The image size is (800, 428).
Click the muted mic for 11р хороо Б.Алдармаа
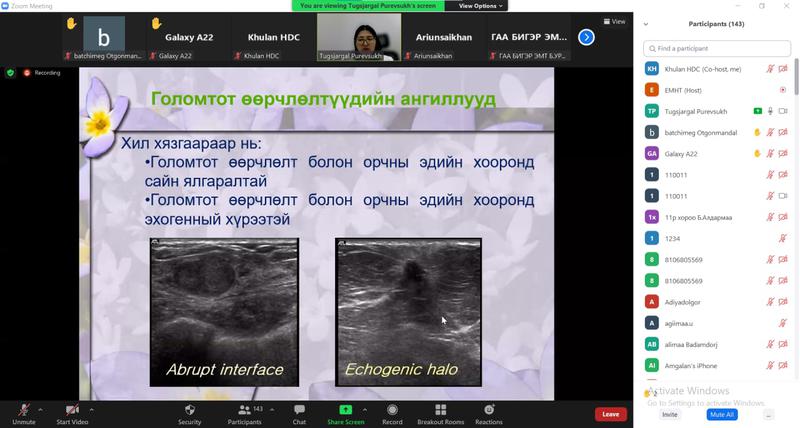[x=770, y=217]
